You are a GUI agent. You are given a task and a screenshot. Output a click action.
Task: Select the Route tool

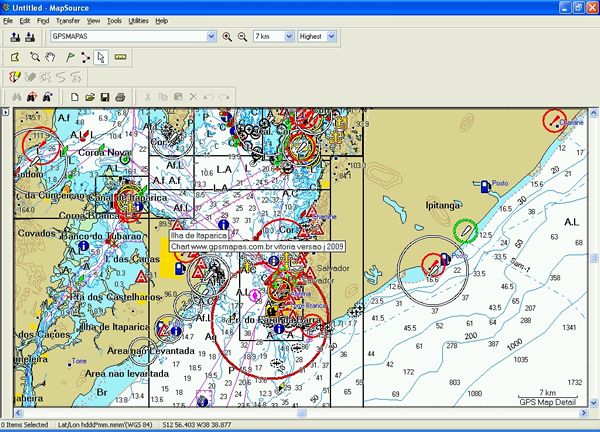coord(83,57)
